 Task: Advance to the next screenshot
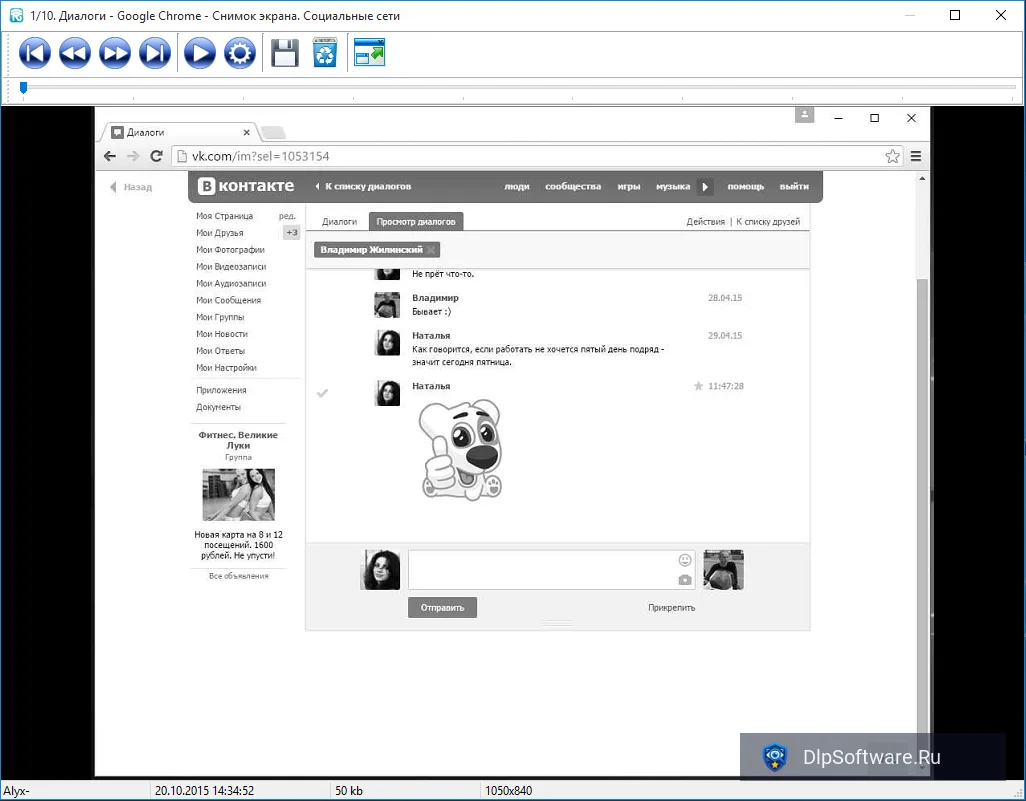[x=115, y=53]
